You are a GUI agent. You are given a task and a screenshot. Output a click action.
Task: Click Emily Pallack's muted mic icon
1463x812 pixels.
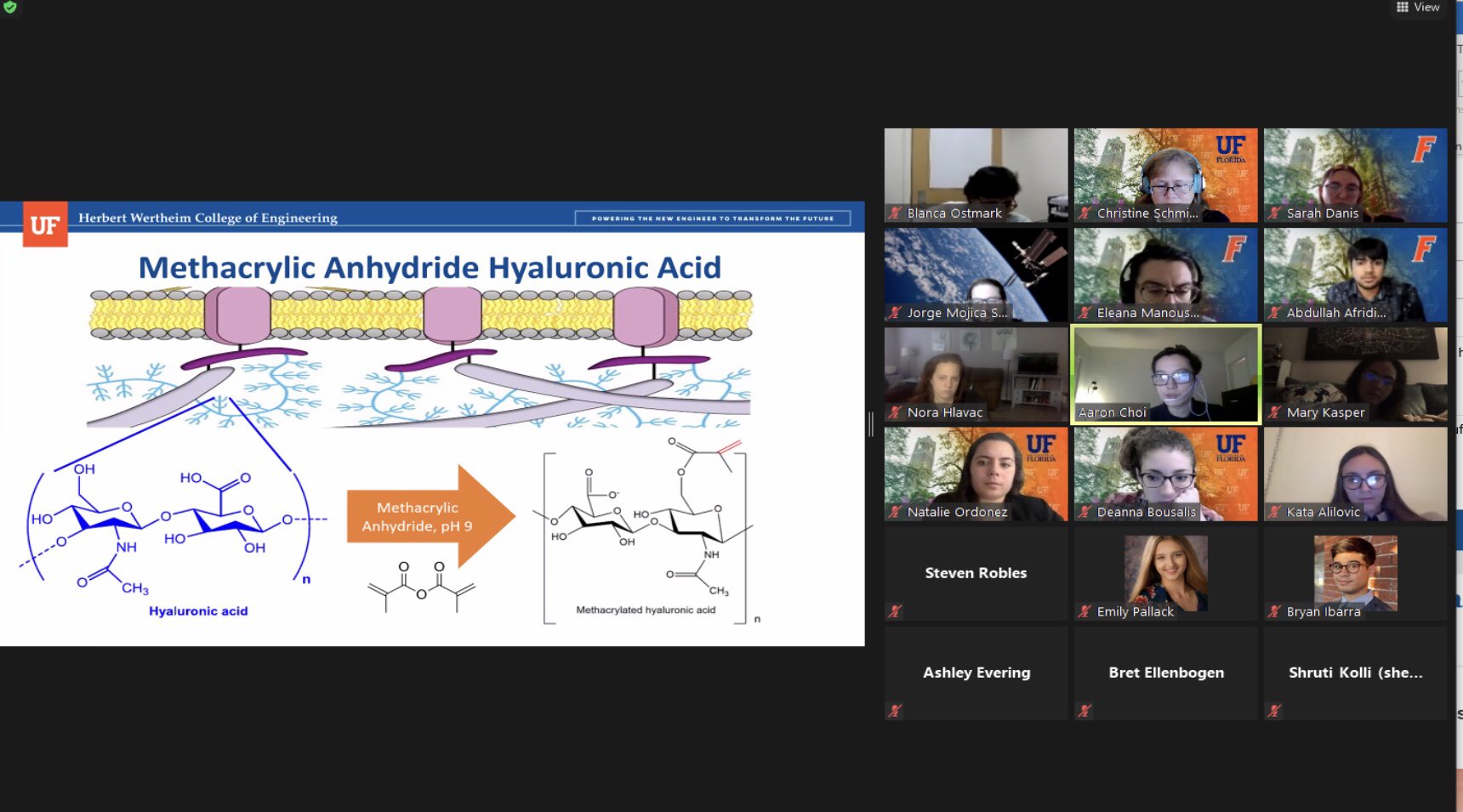1084,611
